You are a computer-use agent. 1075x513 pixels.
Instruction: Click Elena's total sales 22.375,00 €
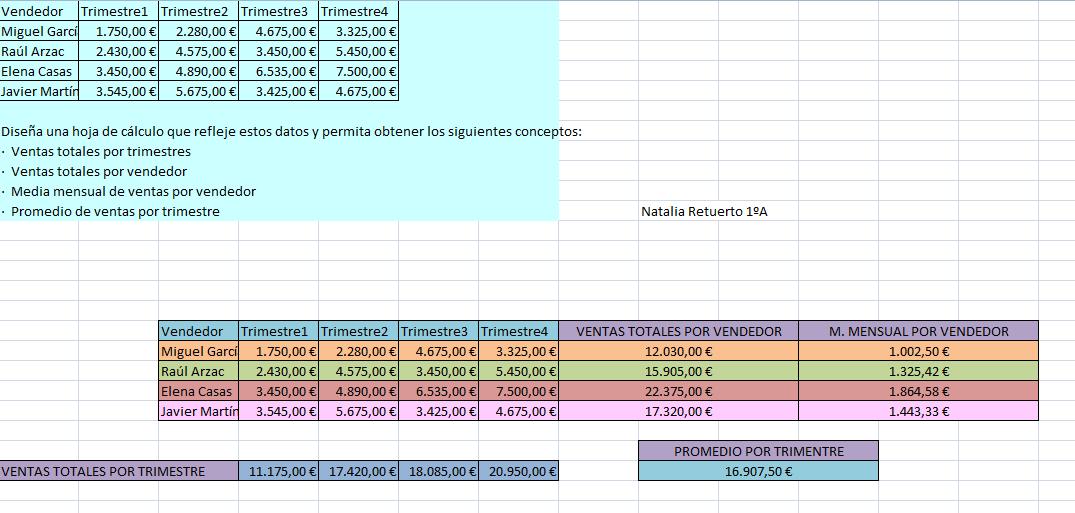coord(679,392)
